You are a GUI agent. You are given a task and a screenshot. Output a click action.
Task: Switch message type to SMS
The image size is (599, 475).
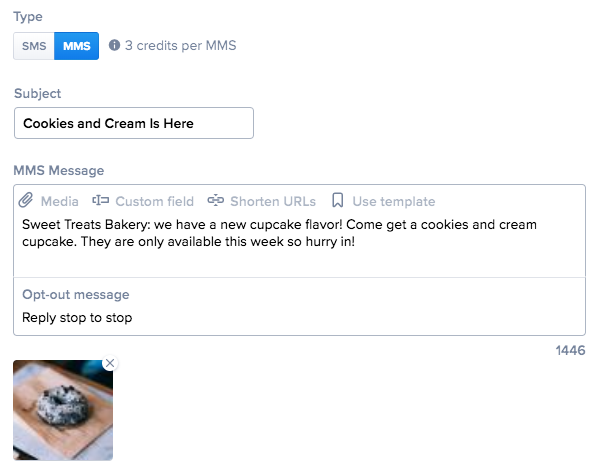tap(34, 46)
